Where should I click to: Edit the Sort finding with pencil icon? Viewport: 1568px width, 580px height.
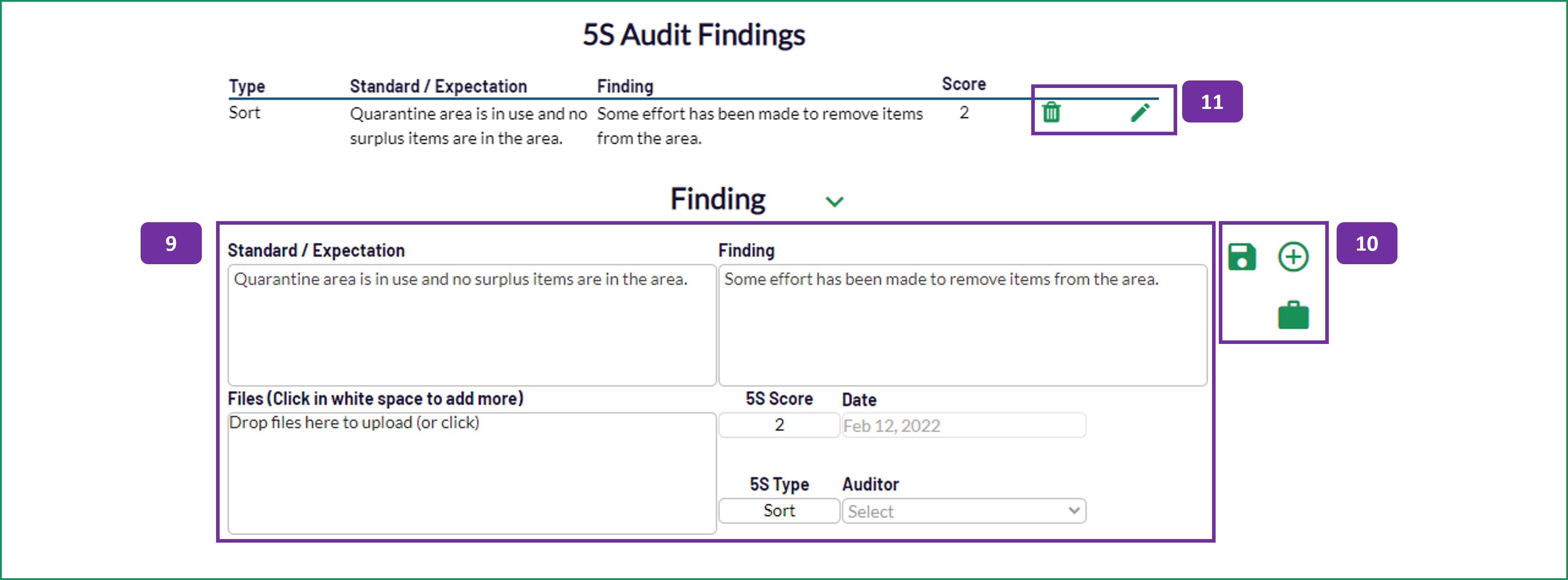1140,113
